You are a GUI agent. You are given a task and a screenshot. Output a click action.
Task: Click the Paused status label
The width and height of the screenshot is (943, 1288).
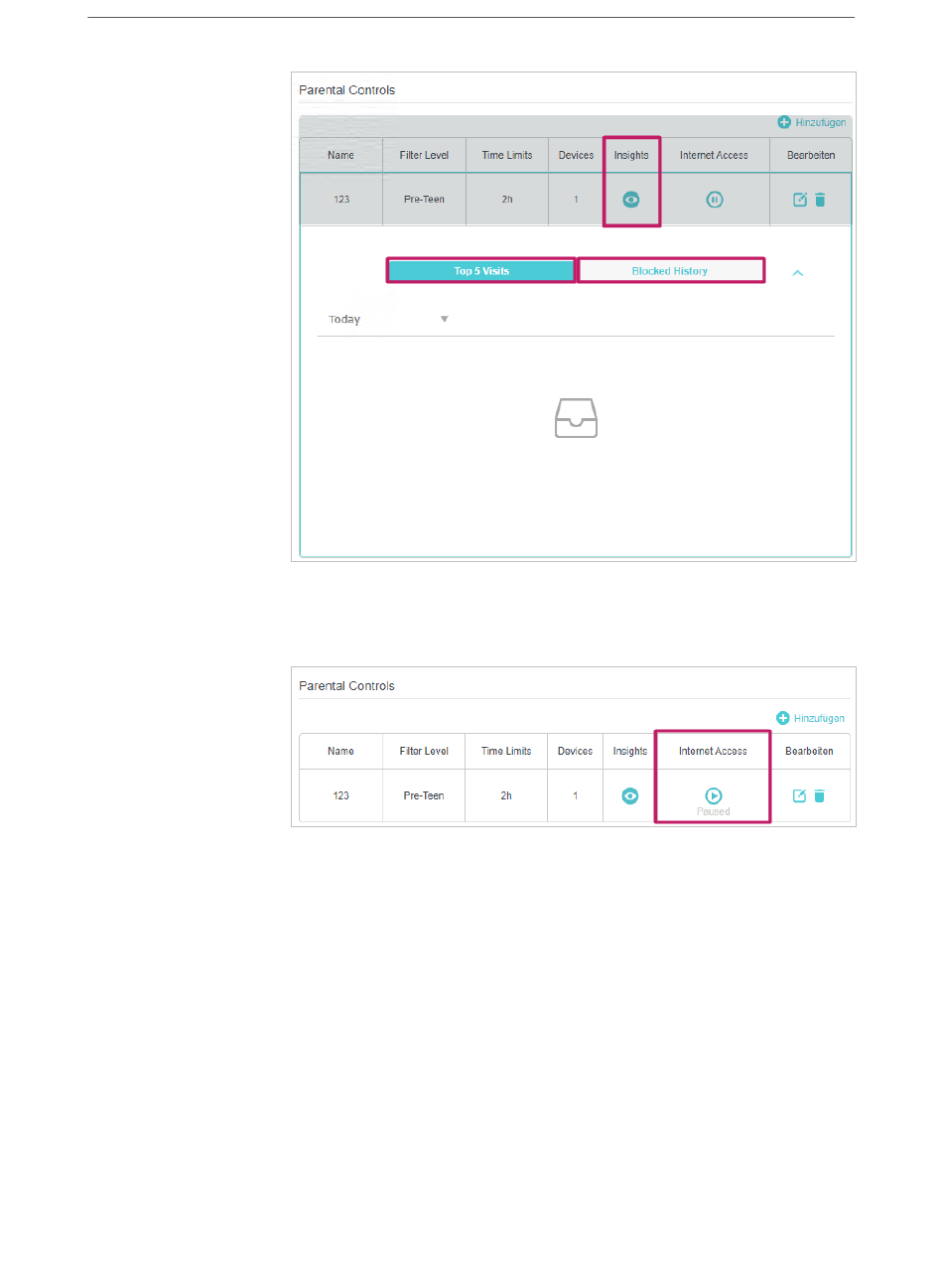click(x=714, y=811)
